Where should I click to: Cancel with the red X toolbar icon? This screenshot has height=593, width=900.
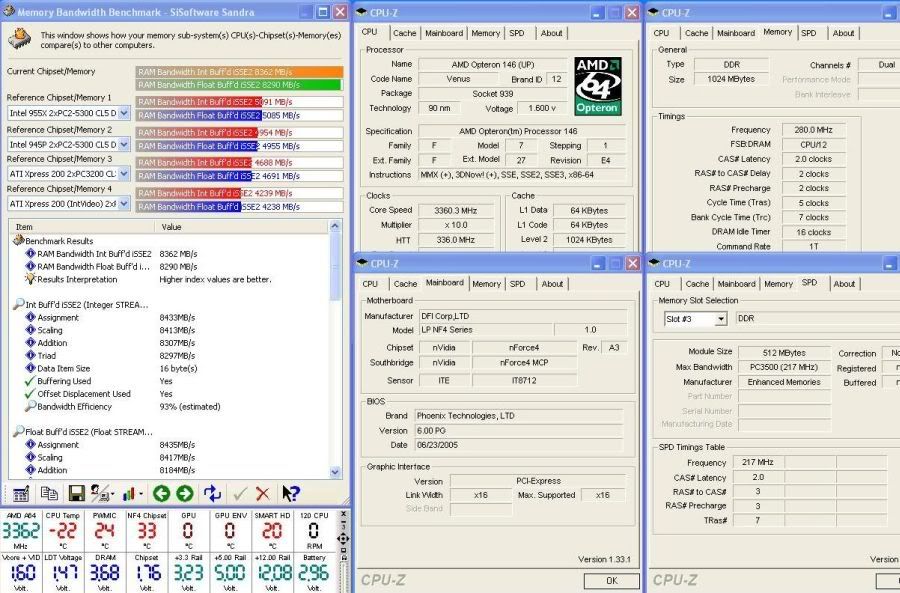point(263,493)
